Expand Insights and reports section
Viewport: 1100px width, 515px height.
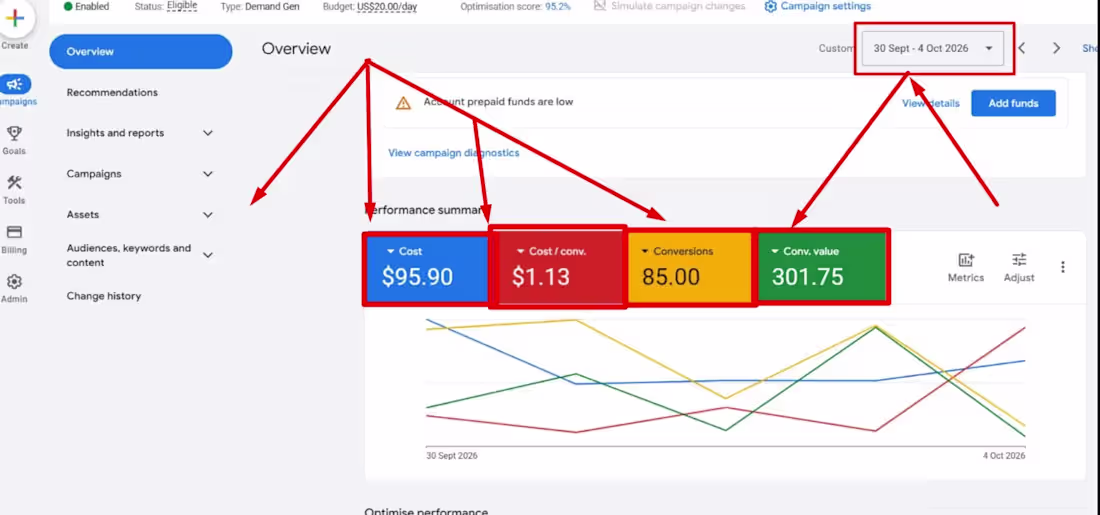pos(208,133)
